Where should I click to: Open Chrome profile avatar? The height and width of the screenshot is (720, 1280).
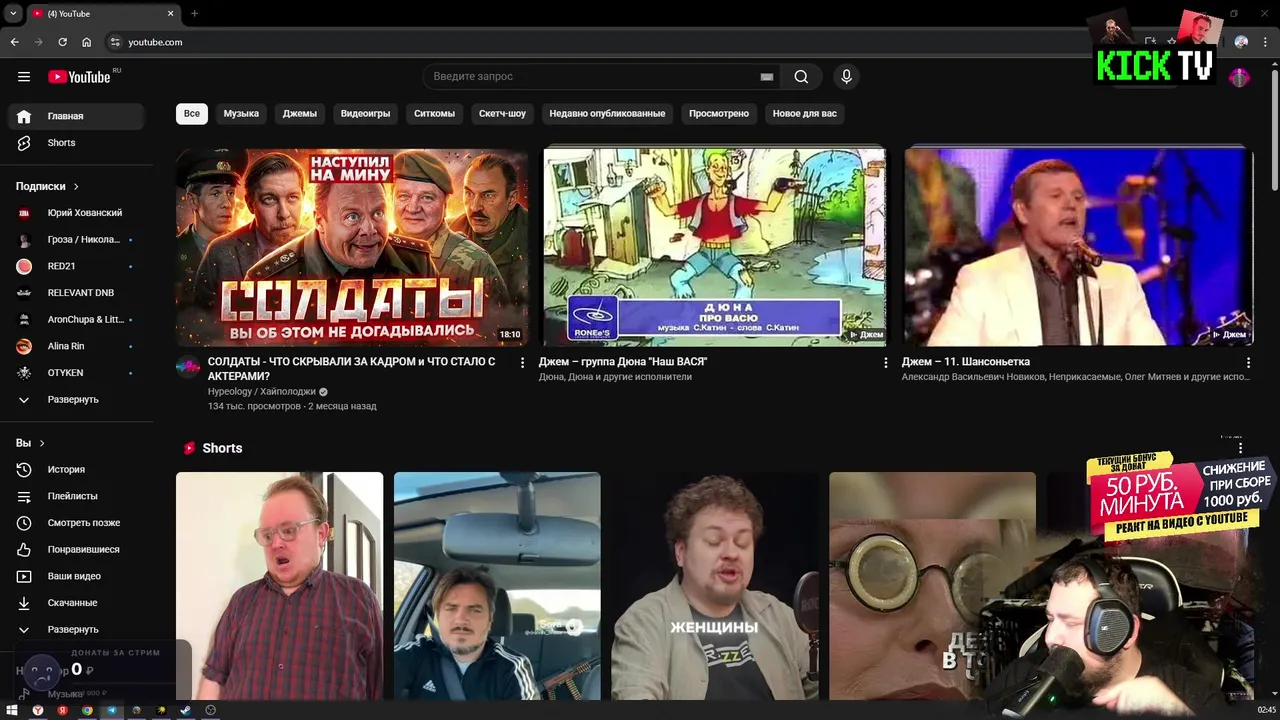pos(1241,42)
